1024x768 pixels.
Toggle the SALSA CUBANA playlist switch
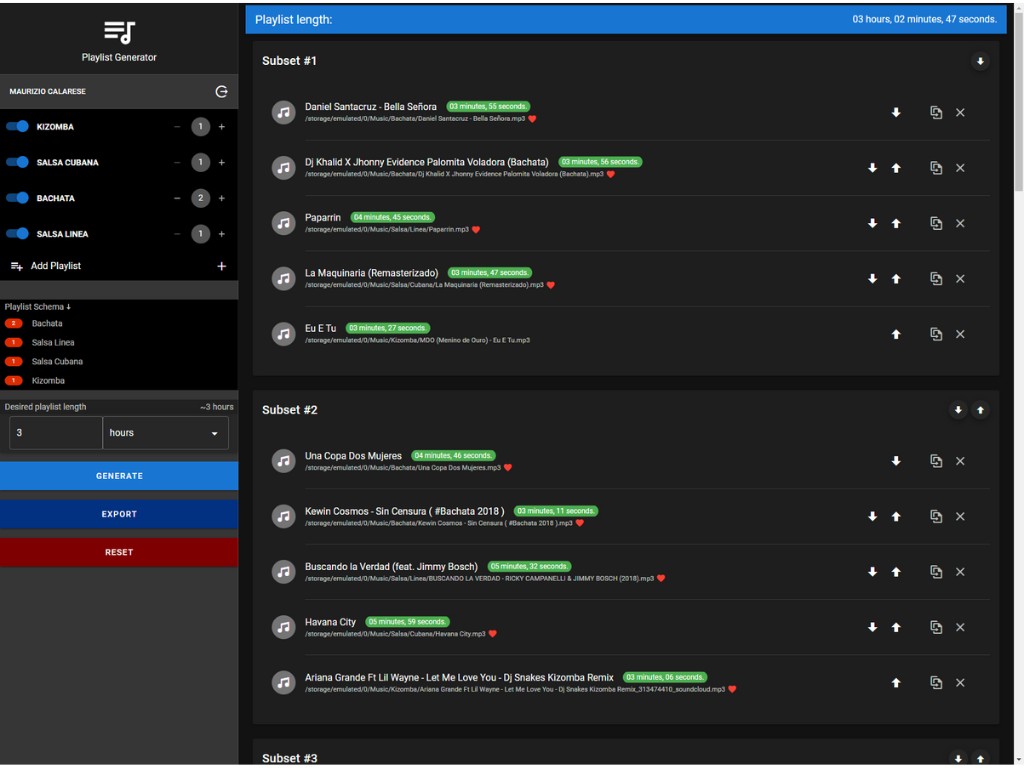click(x=18, y=162)
